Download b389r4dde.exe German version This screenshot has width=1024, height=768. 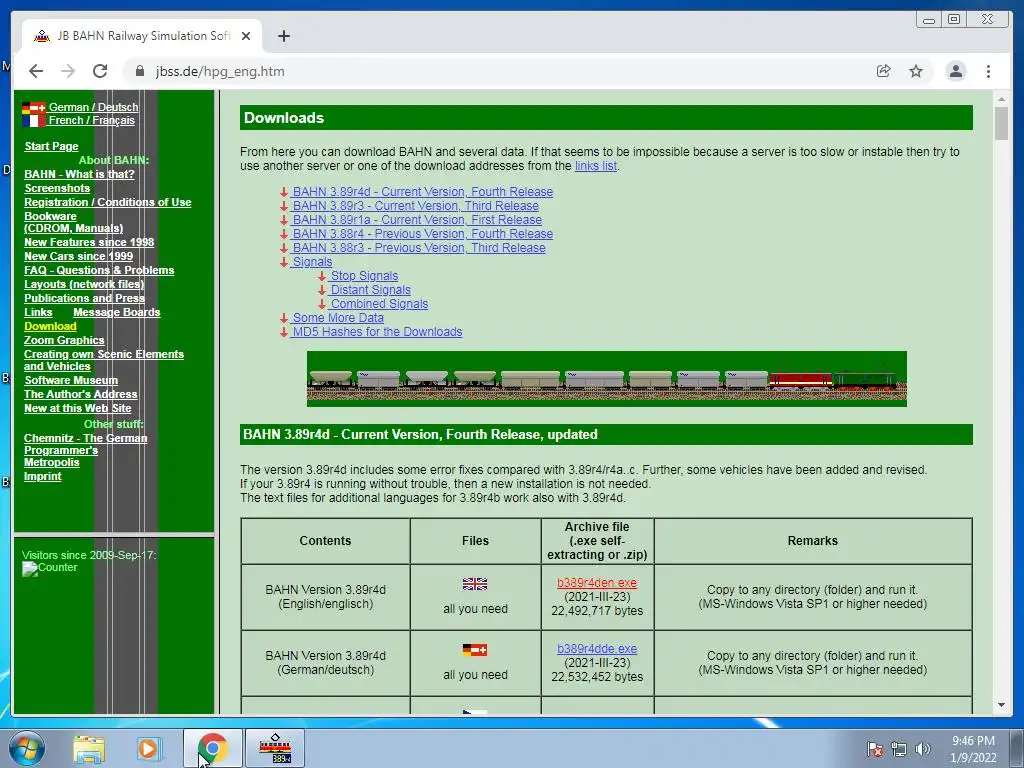coord(597,649)
